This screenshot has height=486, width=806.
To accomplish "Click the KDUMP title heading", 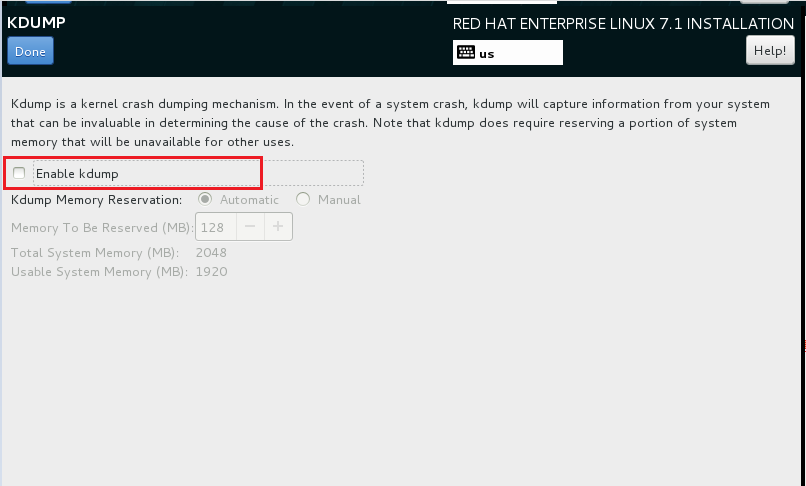I will tap(36, 23).
